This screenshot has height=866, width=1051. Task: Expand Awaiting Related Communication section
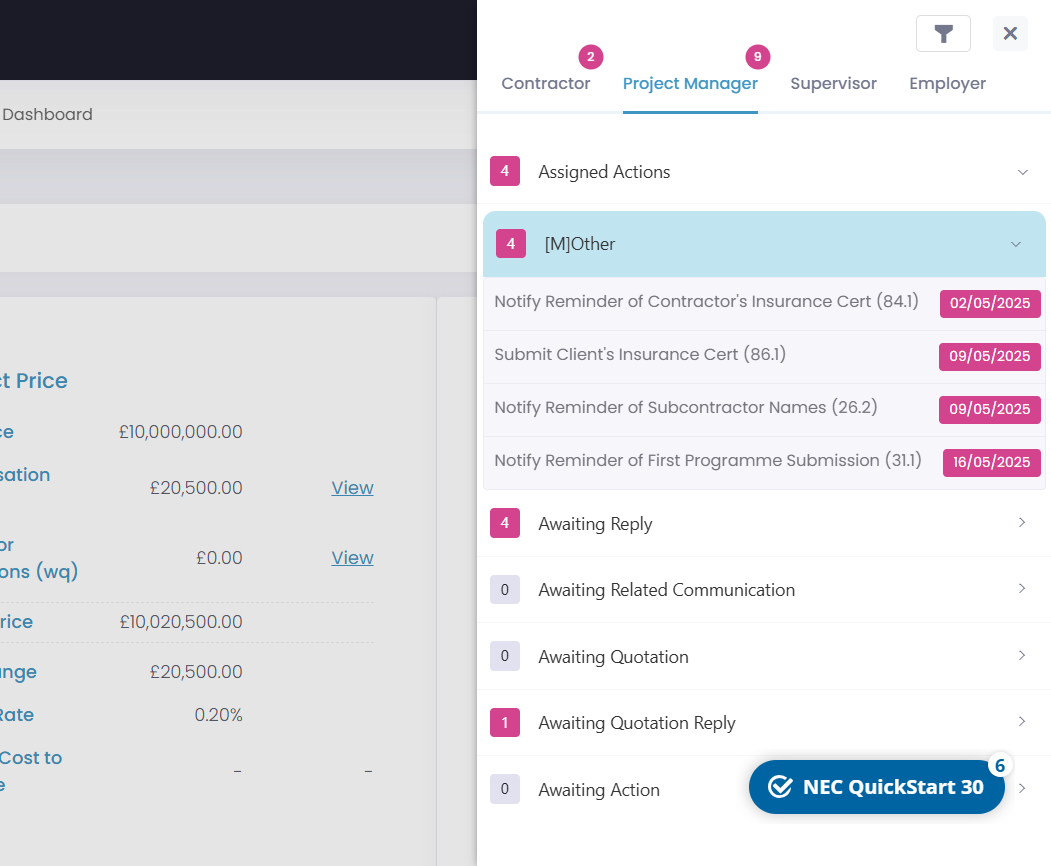tap(1021, 589)
